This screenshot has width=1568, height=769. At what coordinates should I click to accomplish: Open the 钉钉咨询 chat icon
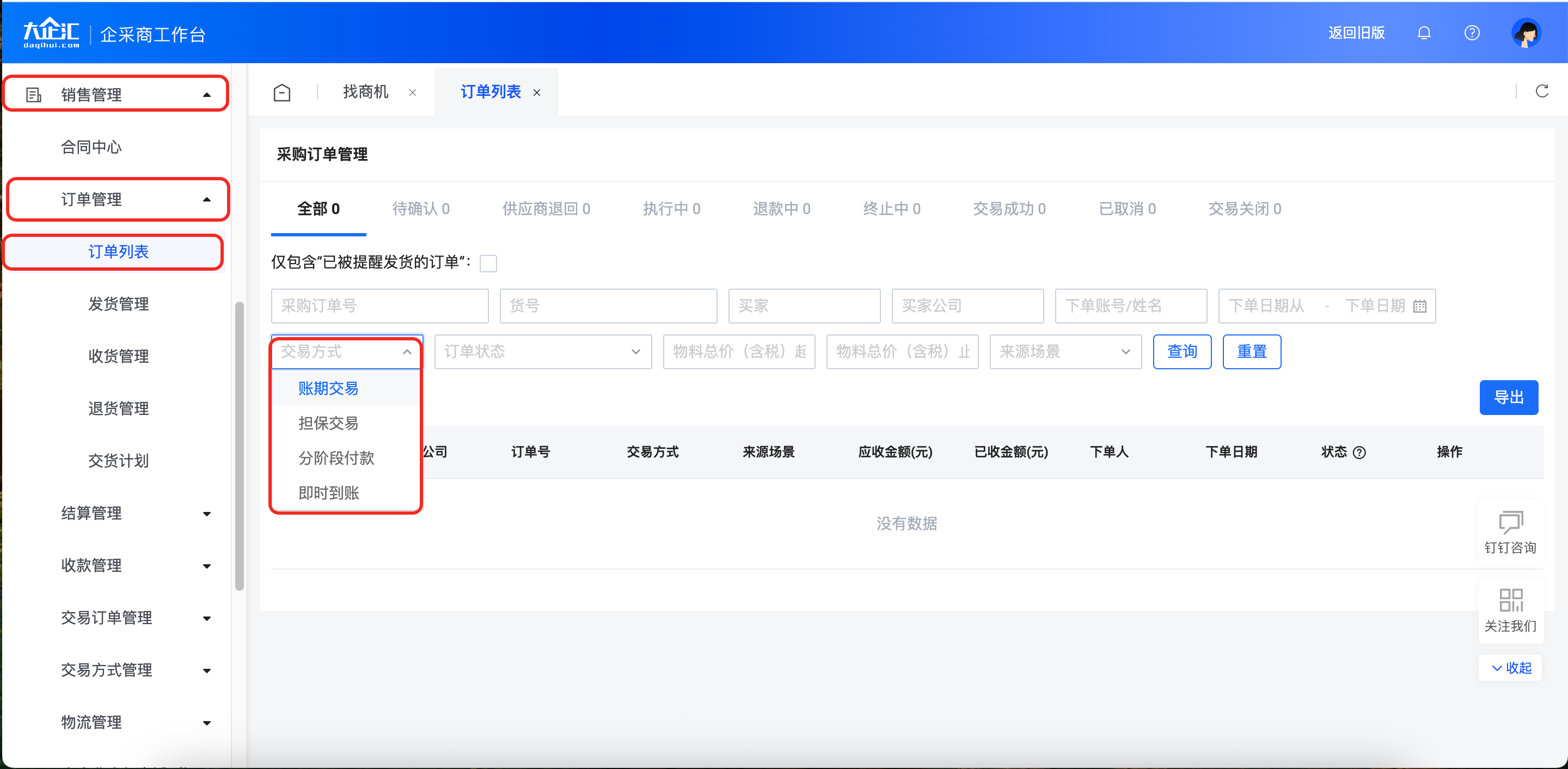point(1510,522)
